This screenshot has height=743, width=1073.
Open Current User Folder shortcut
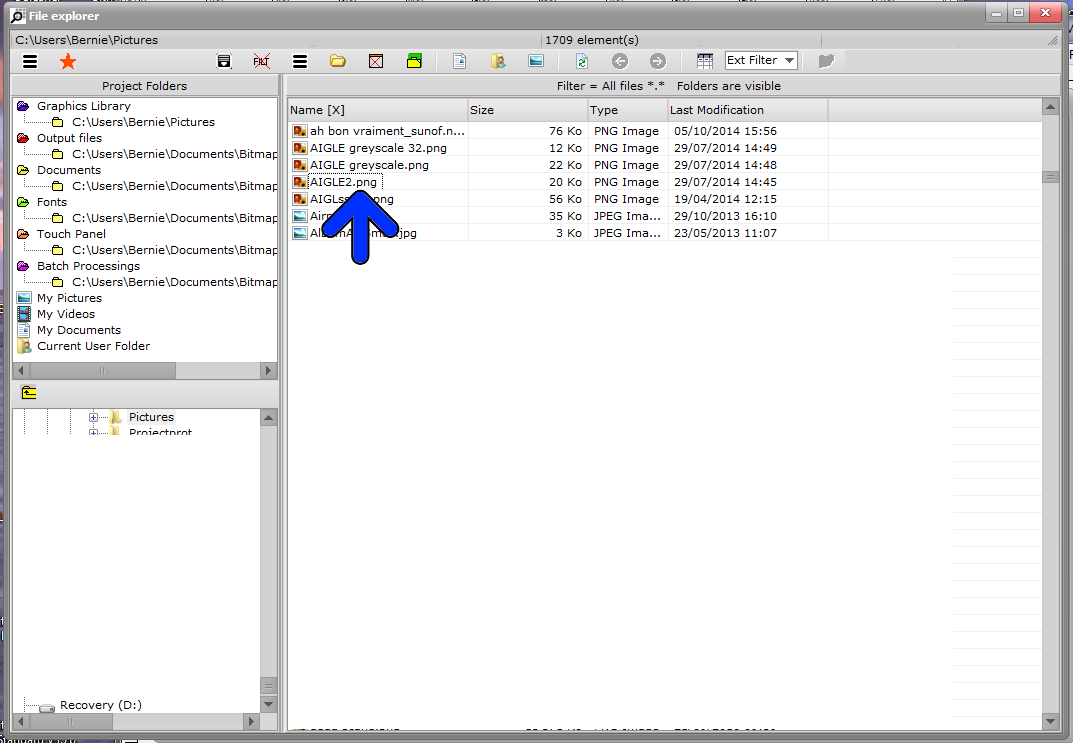93,346
